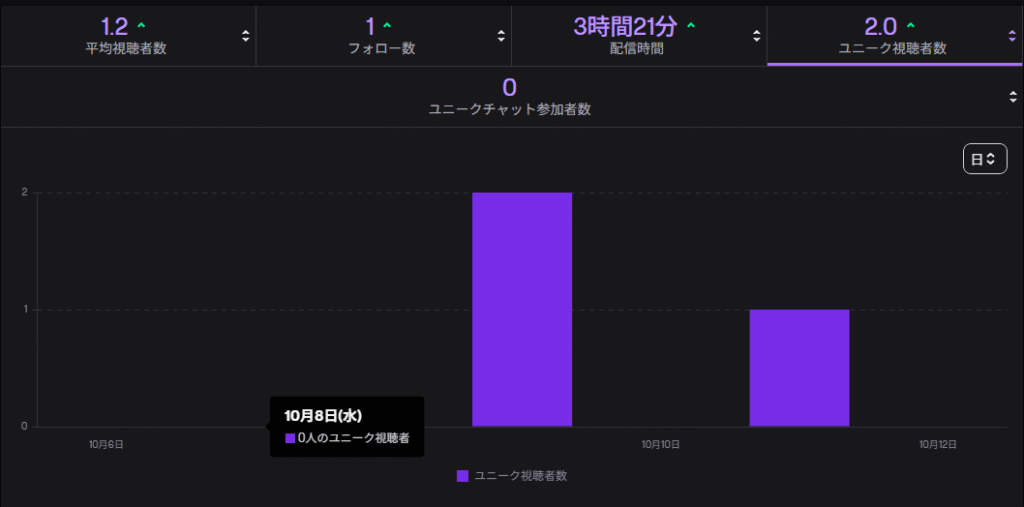Screen dimensions: 1024x507
Task: Expand the ユニークチャット参加者数 selector arrows
Action: (1012, 97)
